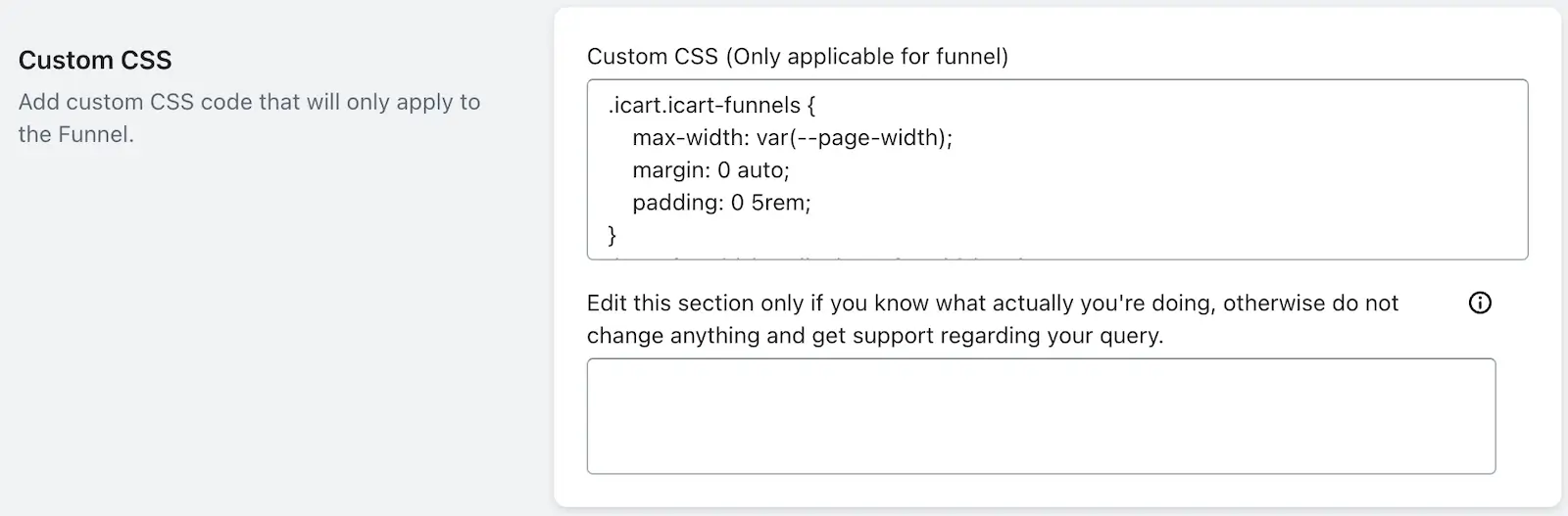Click the var(--page-width) value in the code
This screenshot has height=516, width=1568.
pos(854,137)
